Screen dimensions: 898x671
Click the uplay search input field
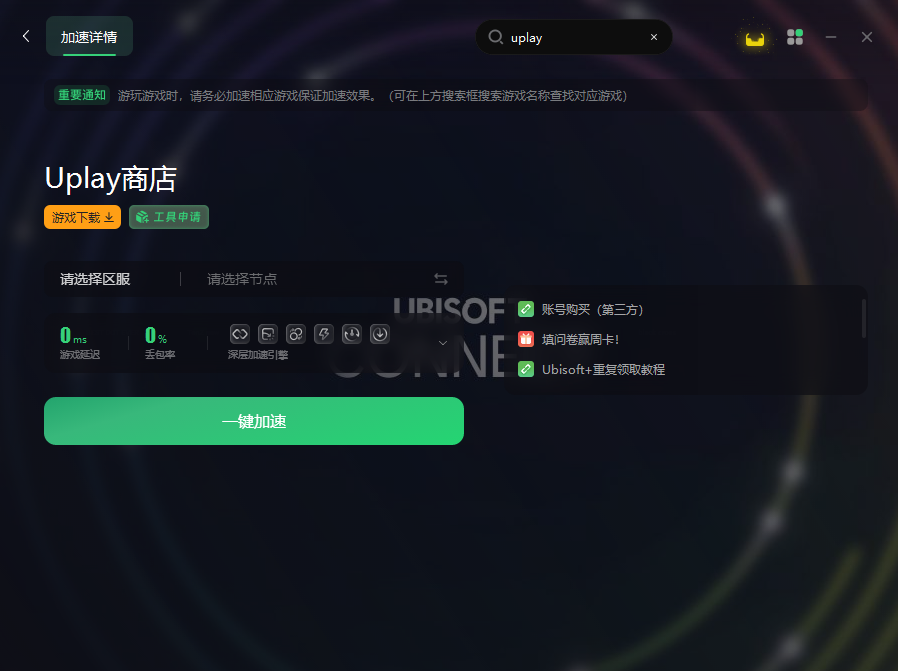coord(574,37)
